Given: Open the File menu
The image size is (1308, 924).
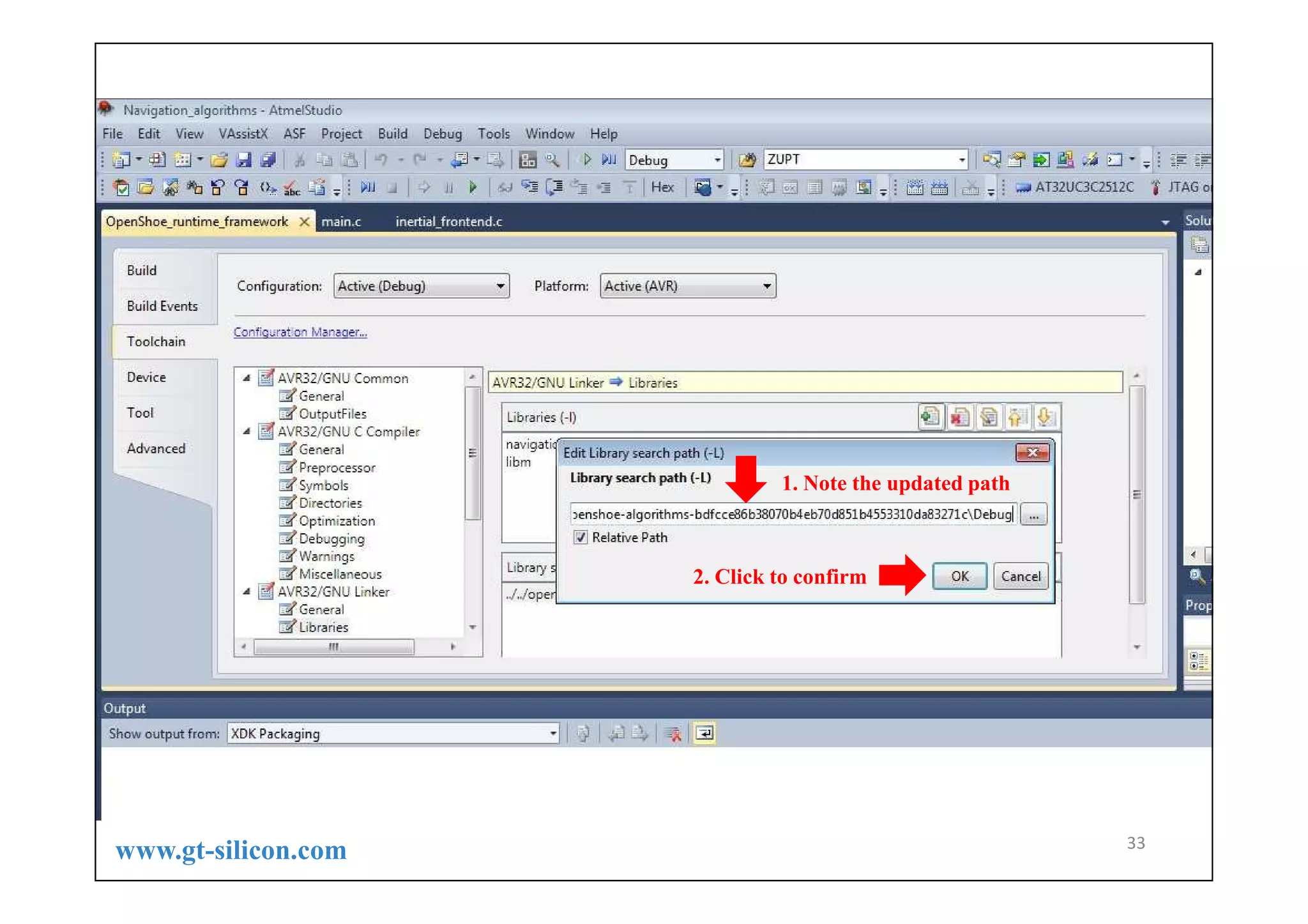Looking at the screenshot, I should 112,133.
